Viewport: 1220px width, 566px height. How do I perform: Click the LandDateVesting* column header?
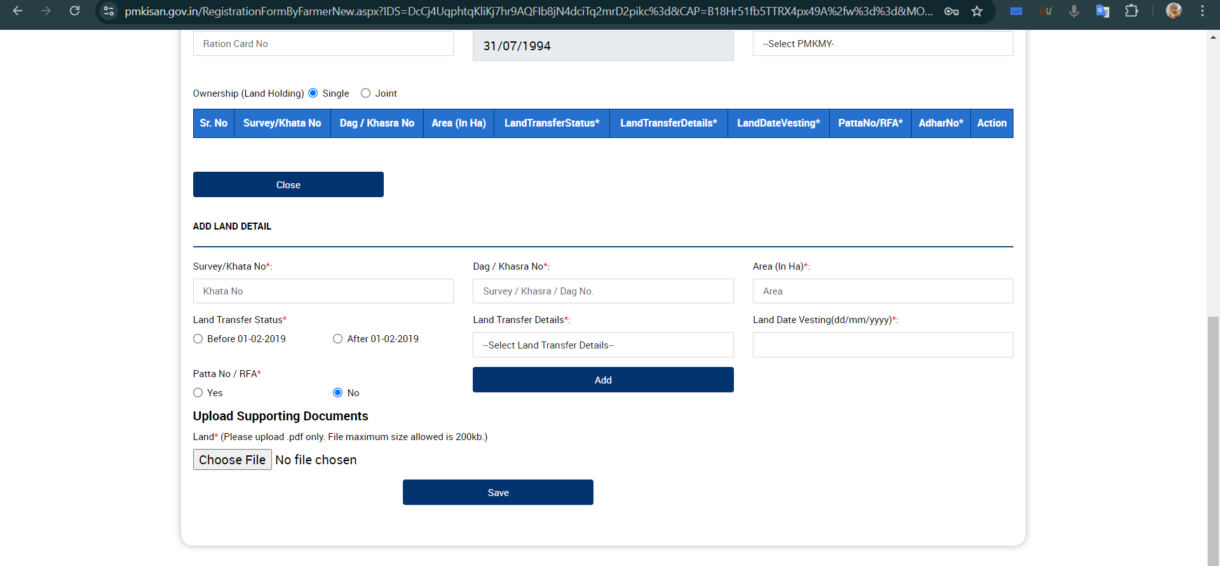click(x=778, y=123)
